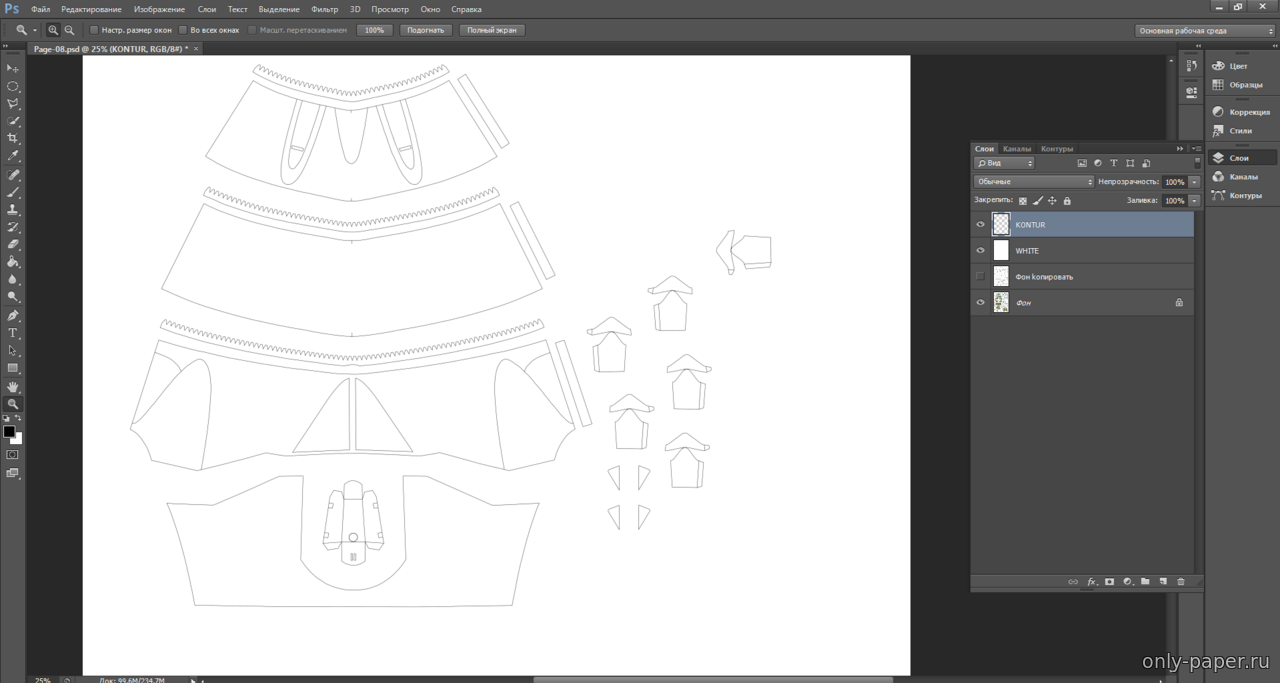Enable the Во всех окнах checkbox
The width and height of the screenshot is (1280, 683).
coord(182,30)
